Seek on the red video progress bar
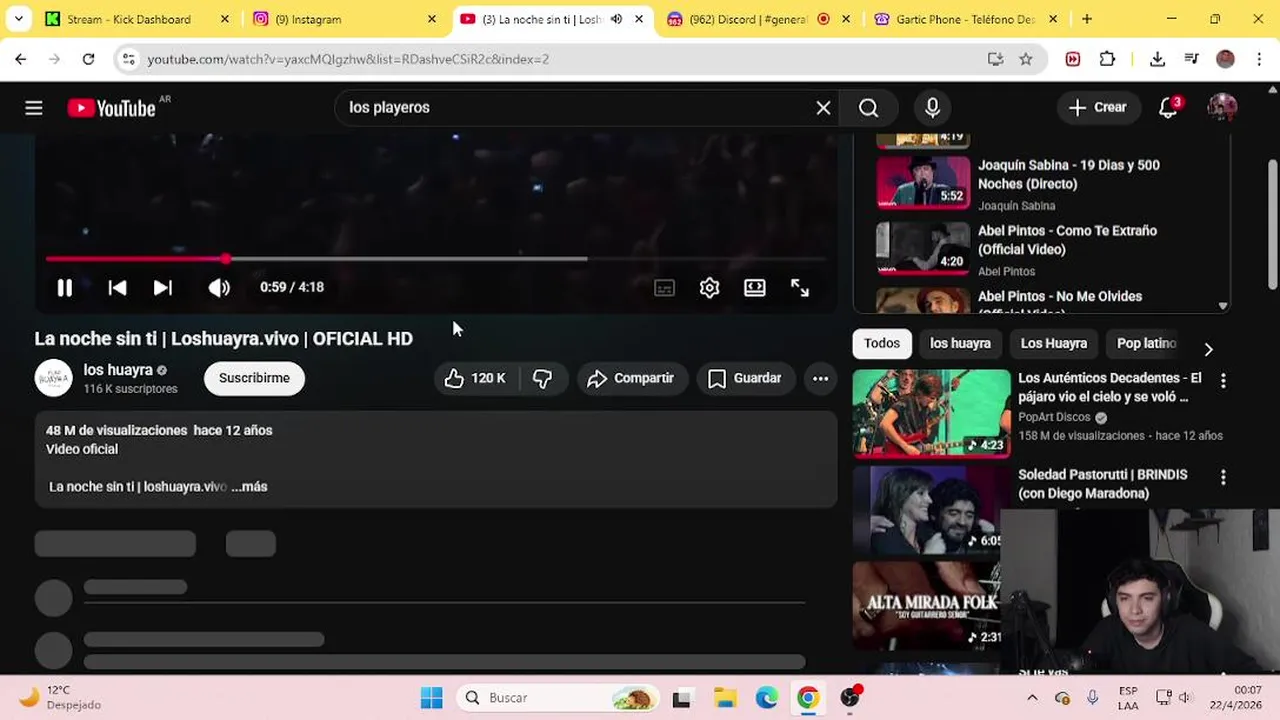Image resolution: width=1280 pixels, height=720 pixels. pyautogui.click(x=435, y=259)
